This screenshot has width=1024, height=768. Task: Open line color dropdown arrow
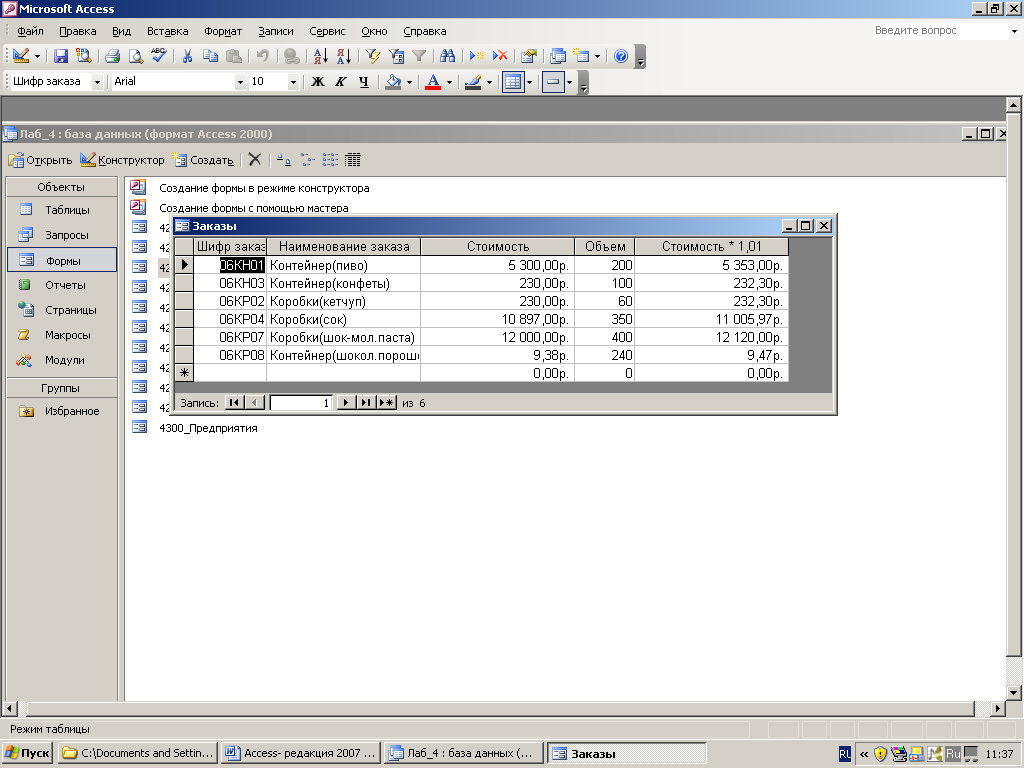pos(489,82)
